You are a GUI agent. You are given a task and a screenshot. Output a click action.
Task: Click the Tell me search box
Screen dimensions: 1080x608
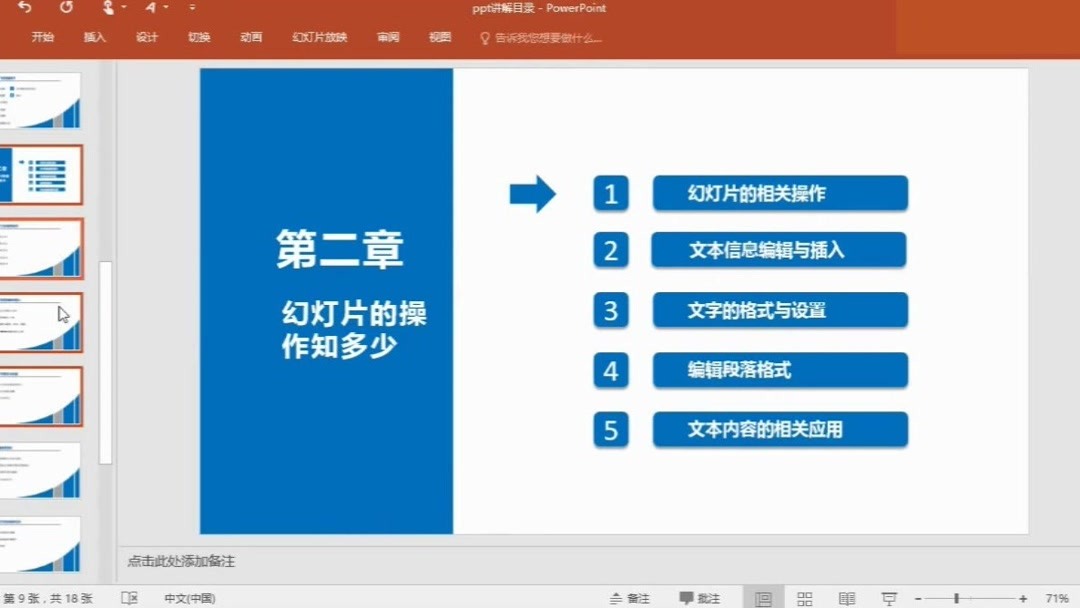click(x=541, y=38)
